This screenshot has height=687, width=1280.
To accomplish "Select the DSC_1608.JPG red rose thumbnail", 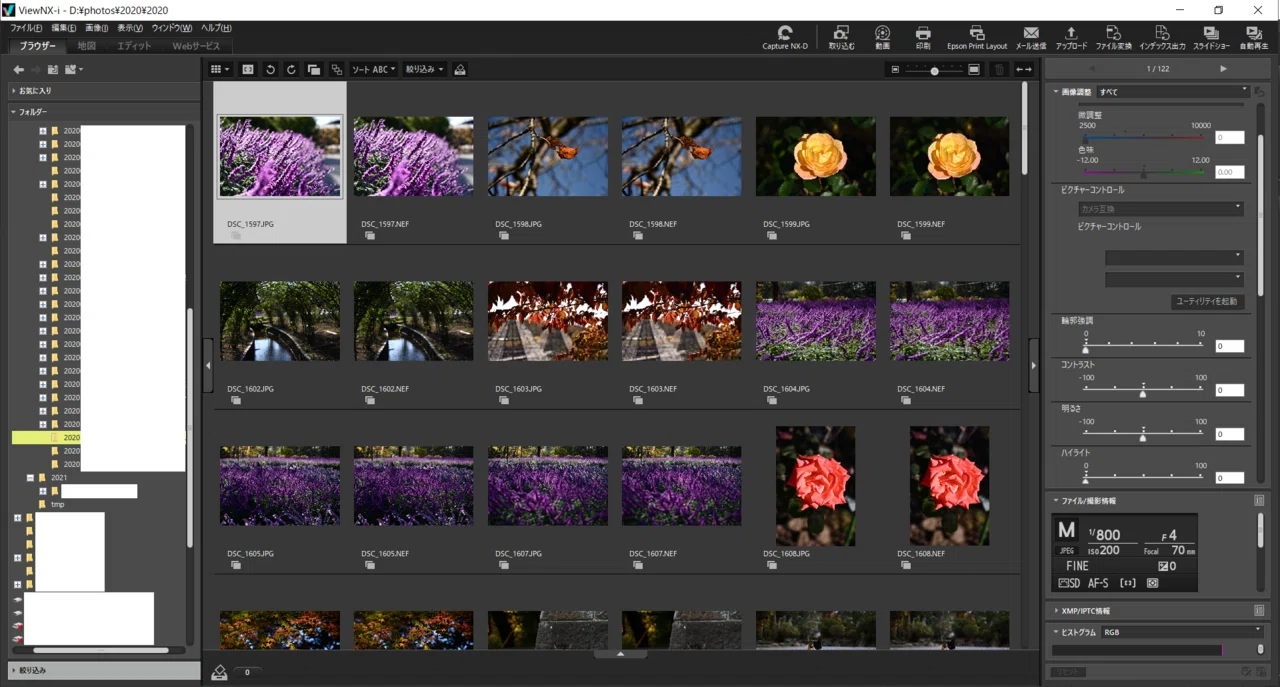I will click(x=816, y=485).
